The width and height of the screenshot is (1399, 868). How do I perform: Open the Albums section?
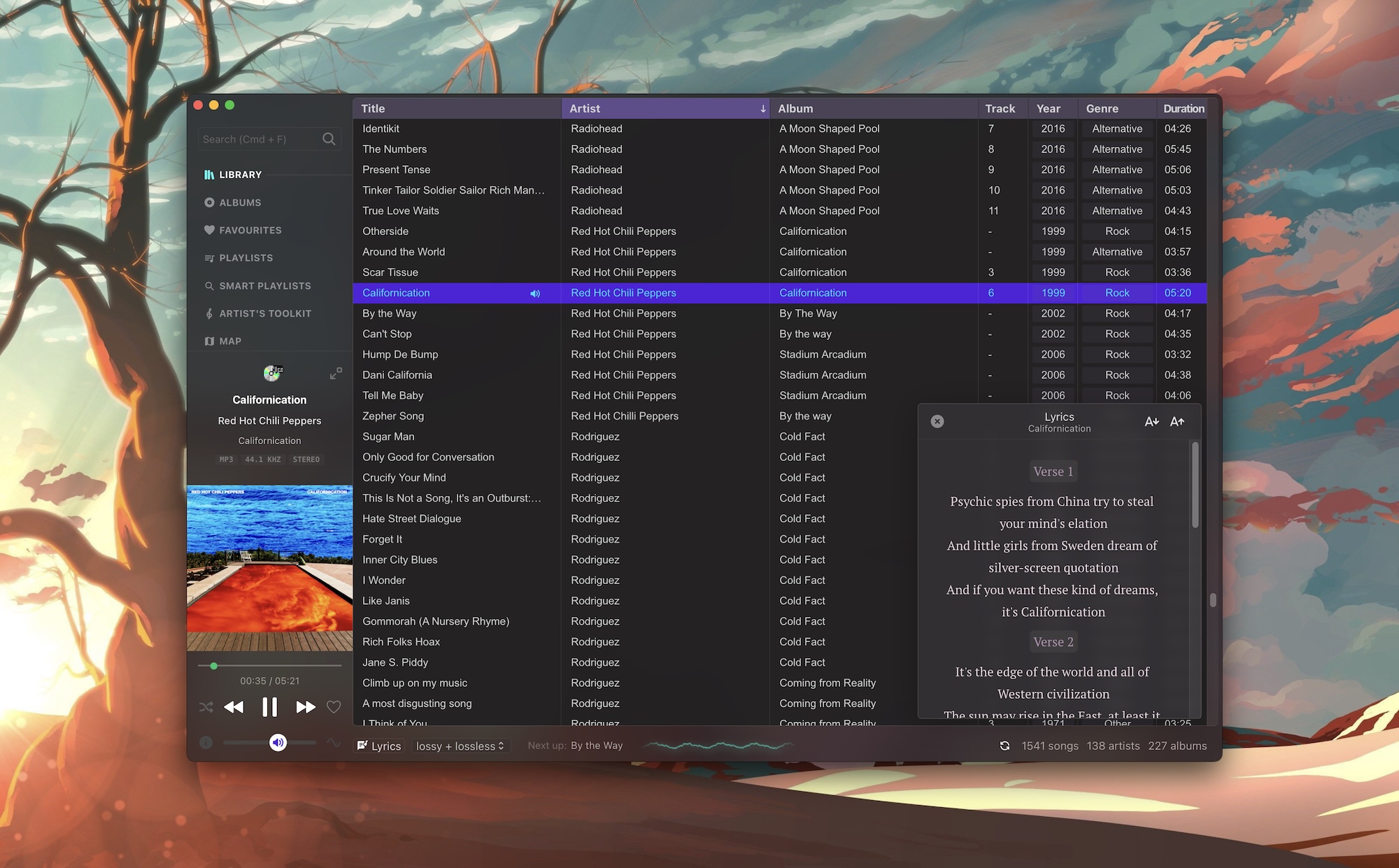[240, 203]
